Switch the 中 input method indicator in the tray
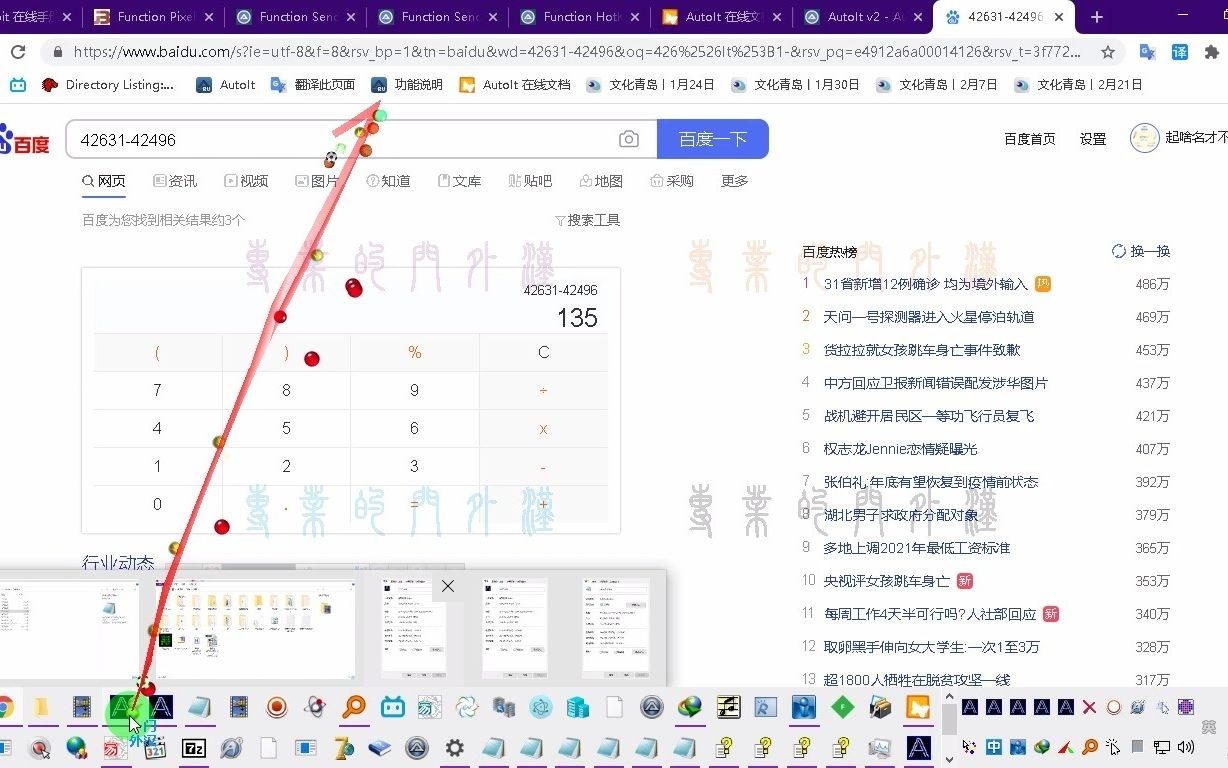This screenshot has width=1228, height=768. pos(993,747)
